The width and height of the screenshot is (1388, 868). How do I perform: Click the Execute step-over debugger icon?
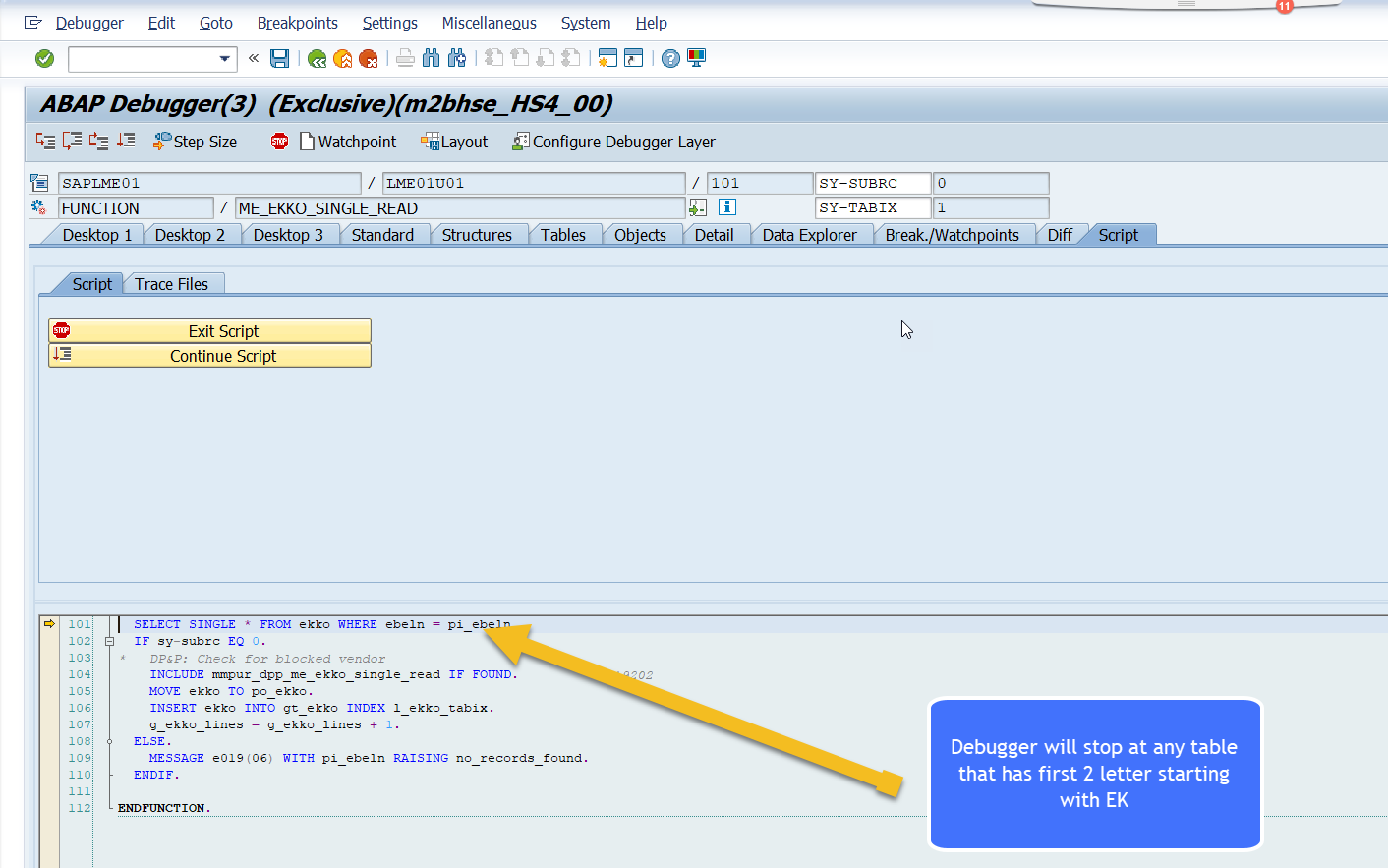point(72,142)
